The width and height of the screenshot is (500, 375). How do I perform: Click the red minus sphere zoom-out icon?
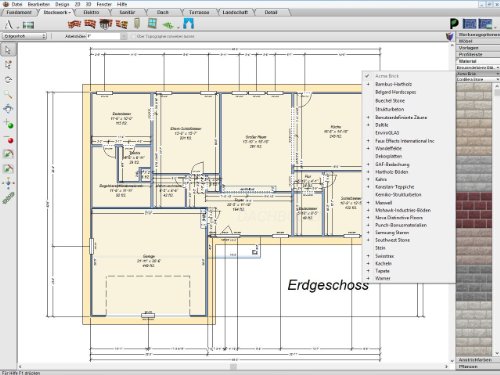coord(8,139)
